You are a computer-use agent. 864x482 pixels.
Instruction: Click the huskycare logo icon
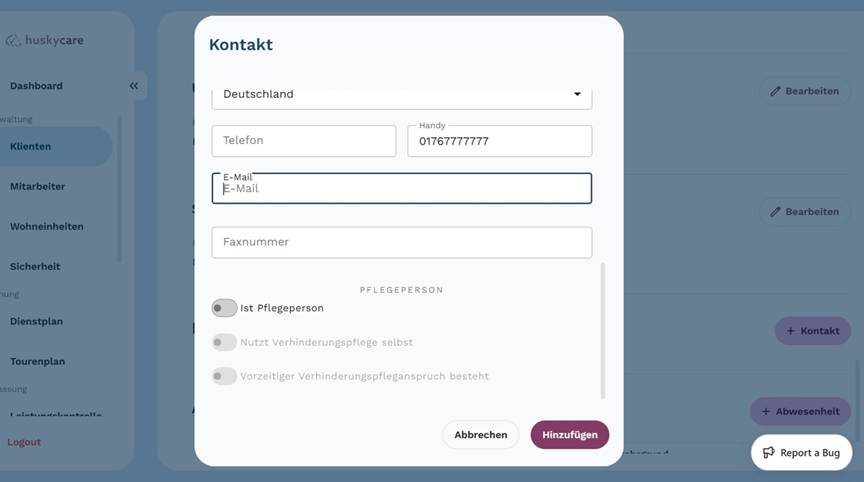coord(13,41)
